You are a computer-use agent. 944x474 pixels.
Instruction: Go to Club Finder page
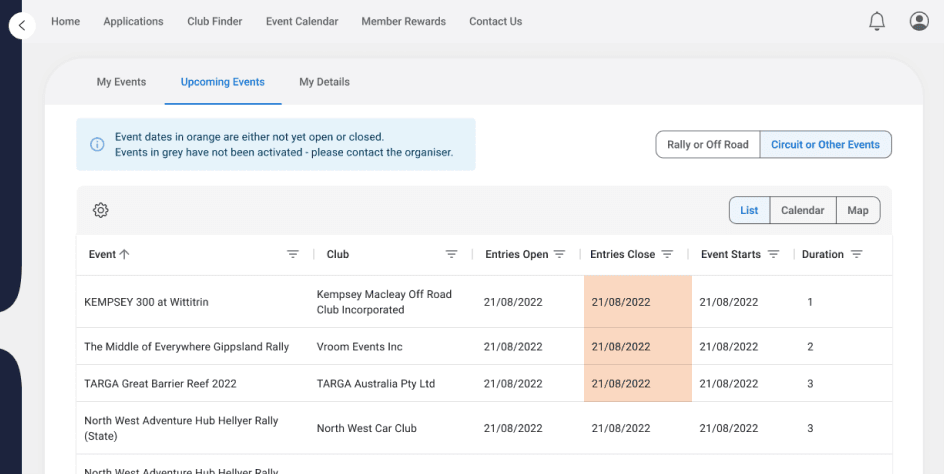click(x=214, y=21)
